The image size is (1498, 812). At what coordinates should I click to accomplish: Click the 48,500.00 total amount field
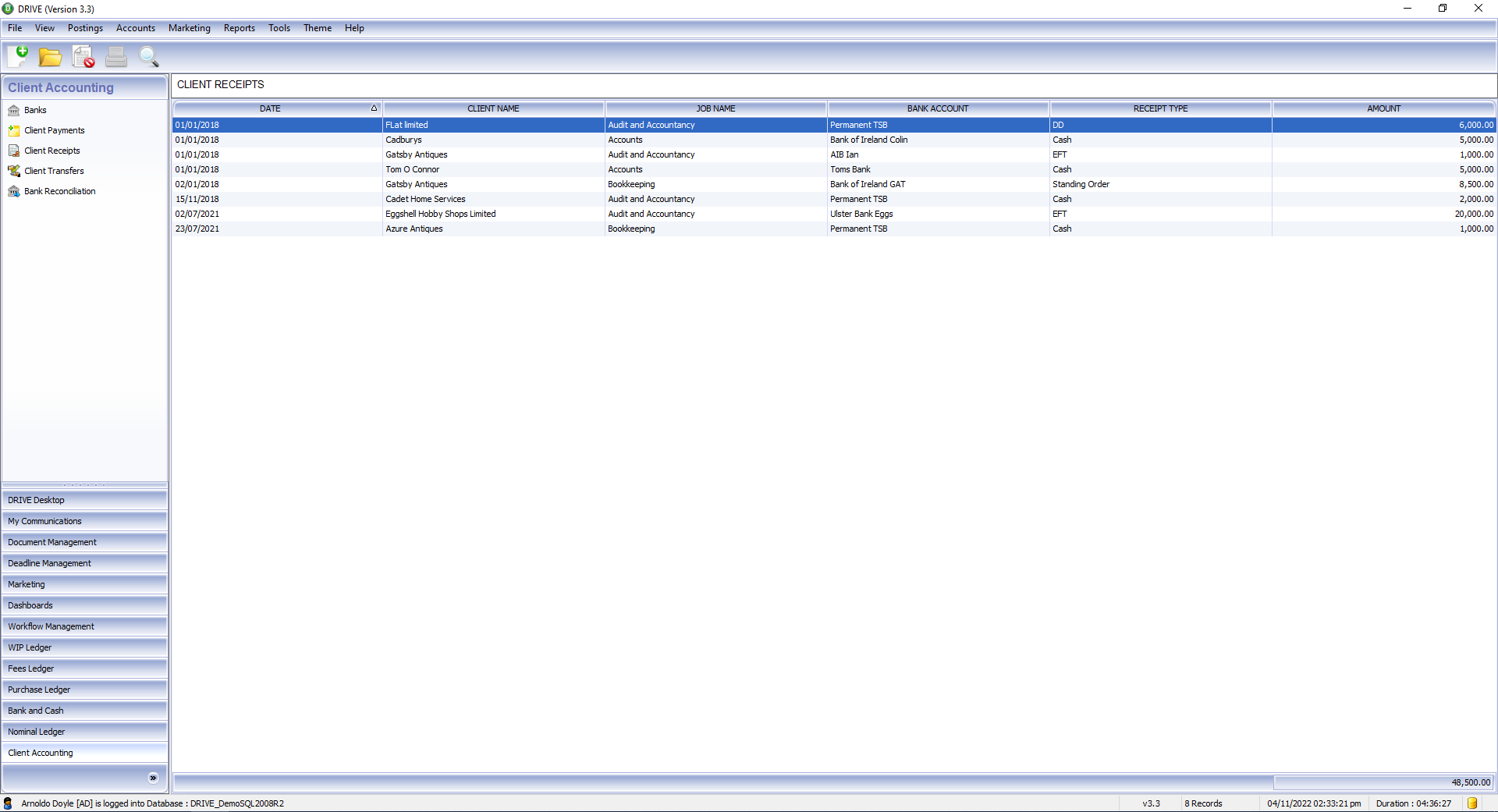click(x=1383, y=782)
